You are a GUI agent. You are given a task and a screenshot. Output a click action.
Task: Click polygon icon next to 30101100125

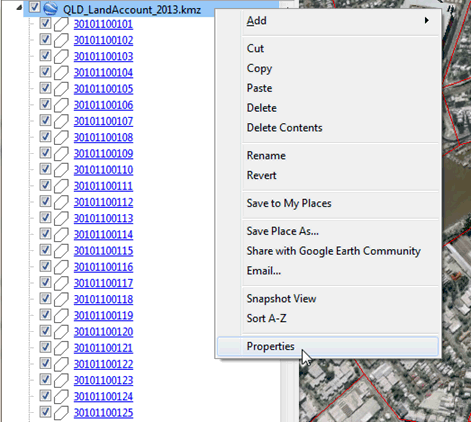click(61, 413)
